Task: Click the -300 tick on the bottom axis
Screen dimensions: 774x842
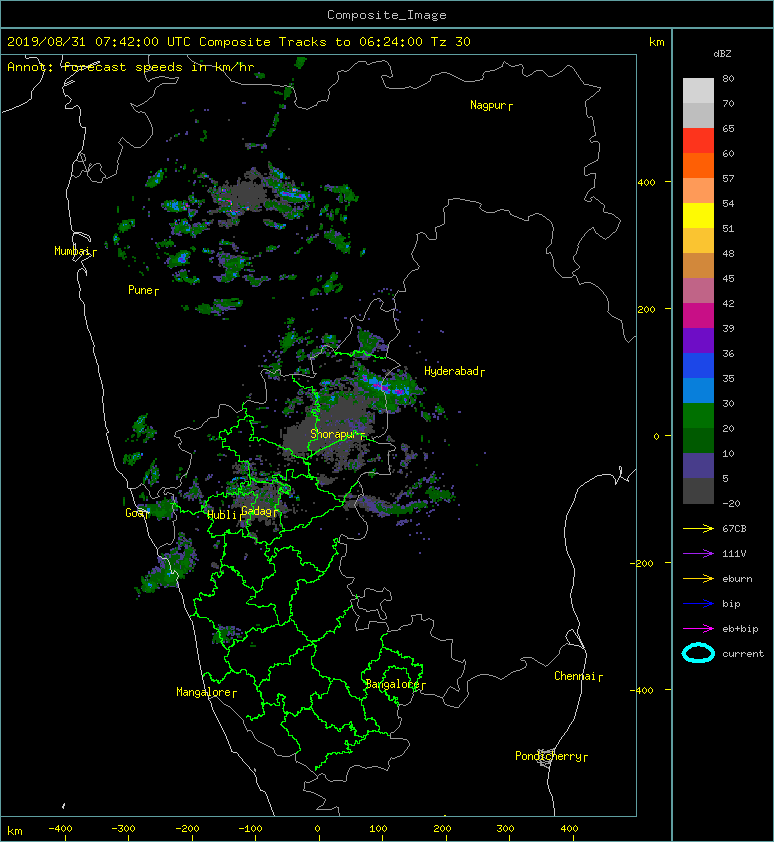Action: [124, 829]
